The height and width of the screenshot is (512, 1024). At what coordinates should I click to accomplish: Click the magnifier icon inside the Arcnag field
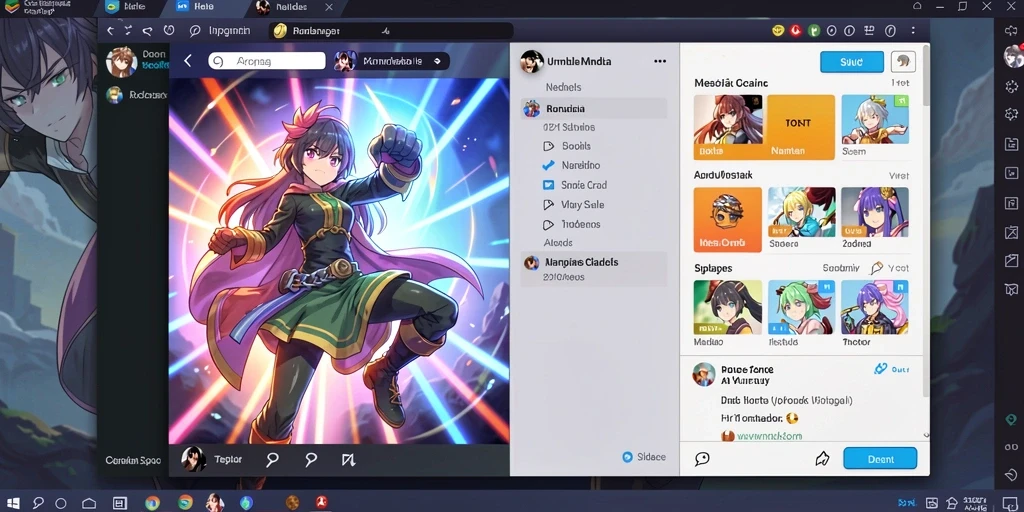click(219, 61)
